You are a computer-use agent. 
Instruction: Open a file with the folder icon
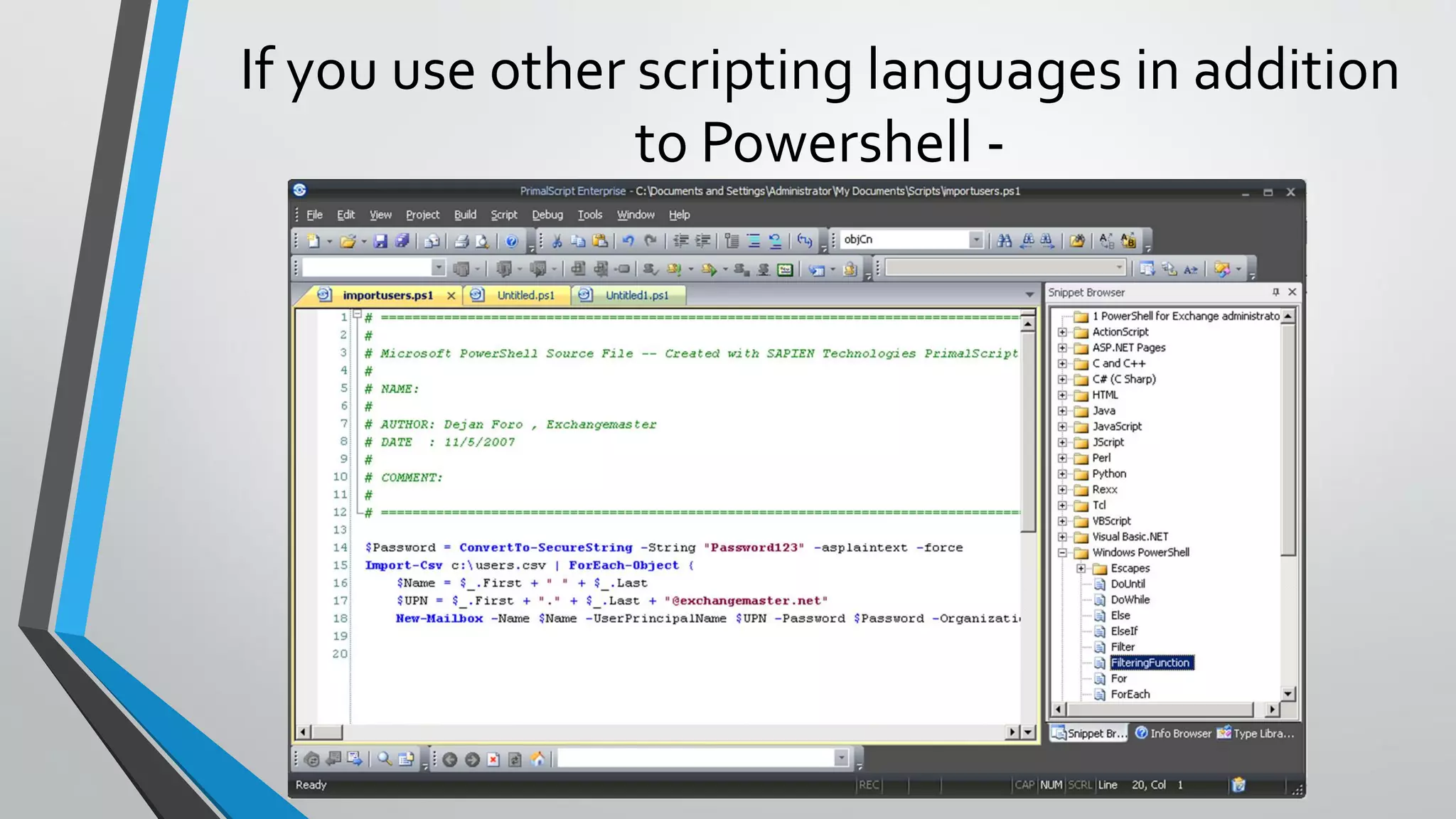coord(348,241)
